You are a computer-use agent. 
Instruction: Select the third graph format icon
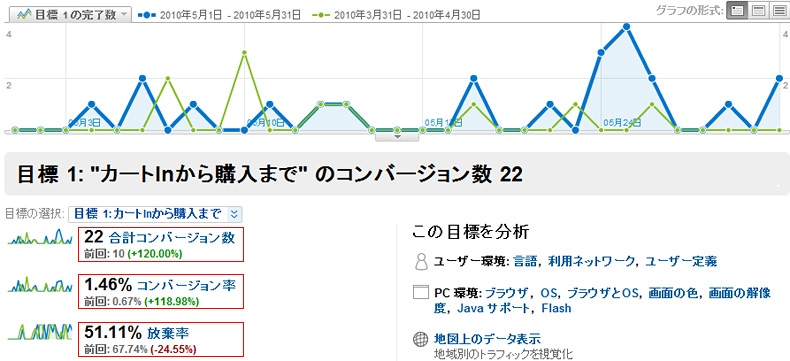click(779, 11)
